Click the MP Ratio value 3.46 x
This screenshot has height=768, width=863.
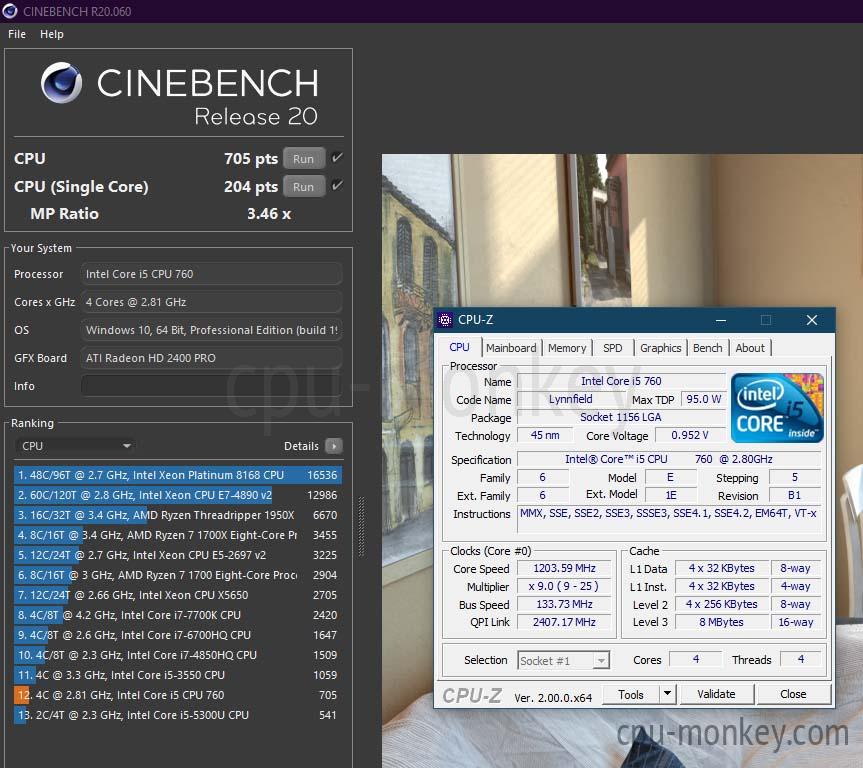pyautogui.click(x=269, y=214)
